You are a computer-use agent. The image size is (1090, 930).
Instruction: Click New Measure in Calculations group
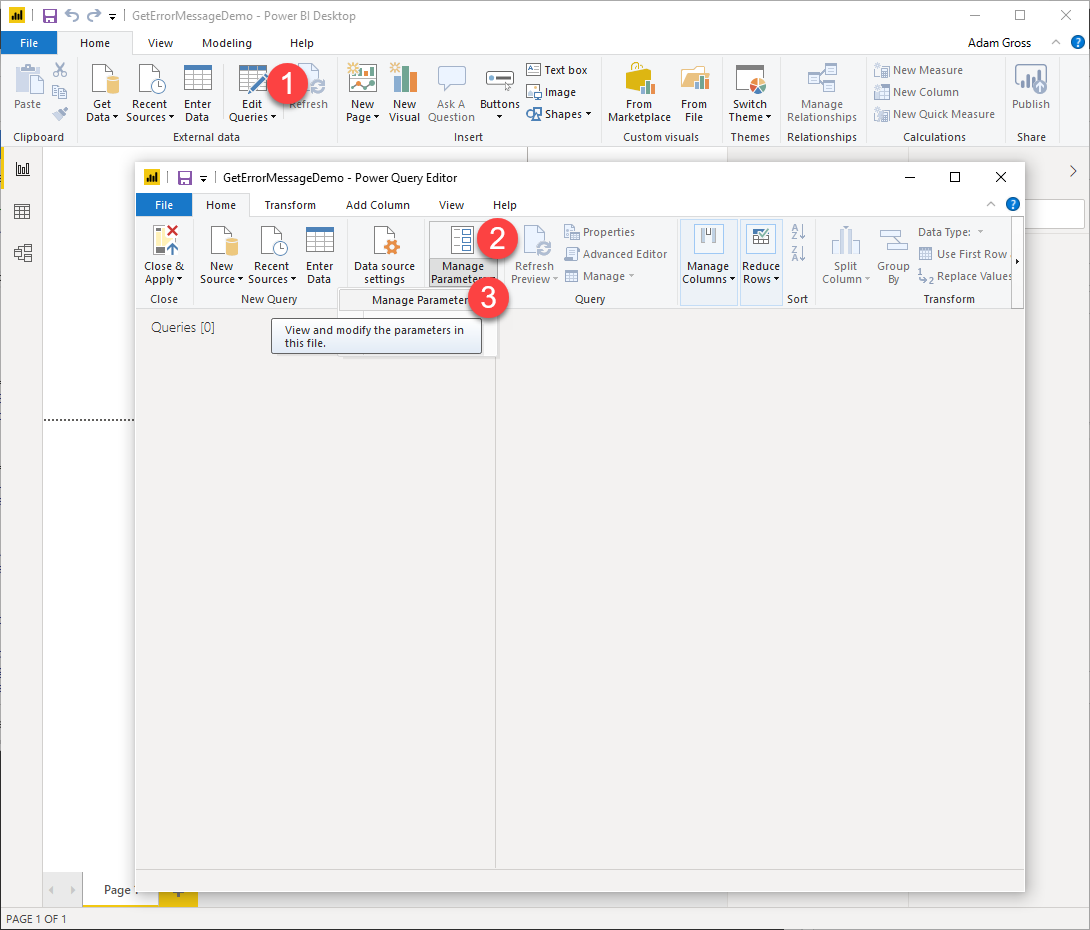coord(918,70)
